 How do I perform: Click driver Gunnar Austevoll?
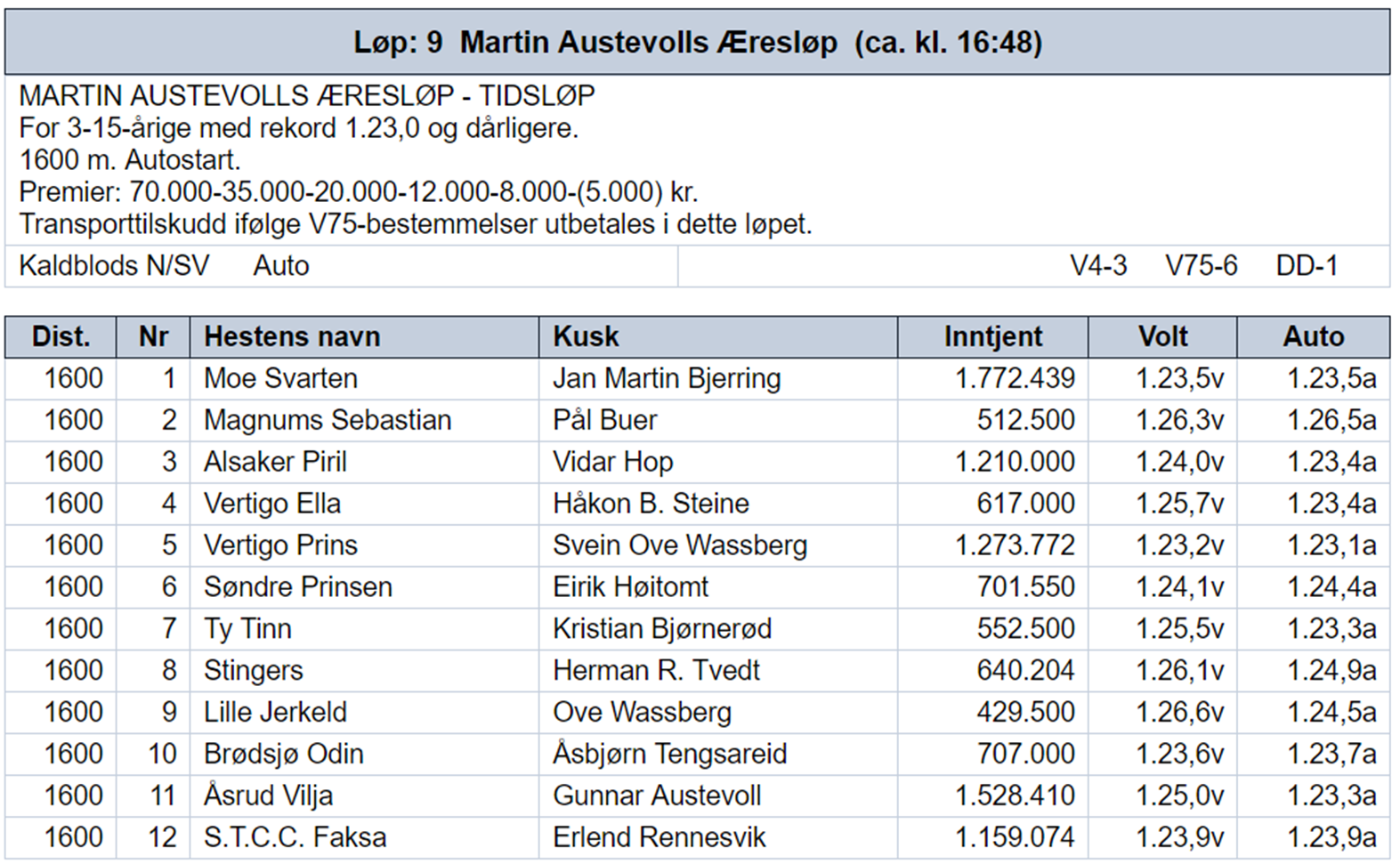click(x=657, y=795)
